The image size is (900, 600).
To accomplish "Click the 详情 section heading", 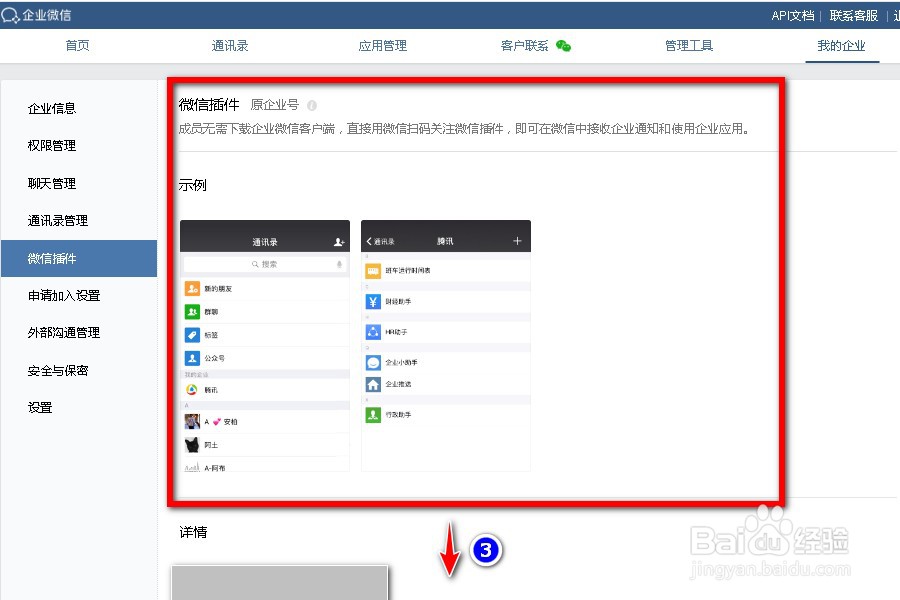I will coord(193,532).
